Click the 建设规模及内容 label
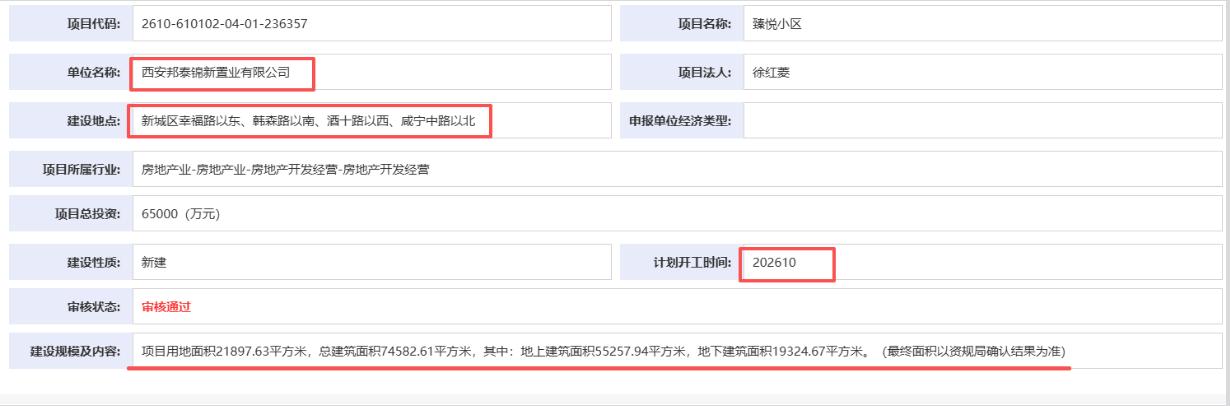The image size is (1230, 406). pos(73,351)
